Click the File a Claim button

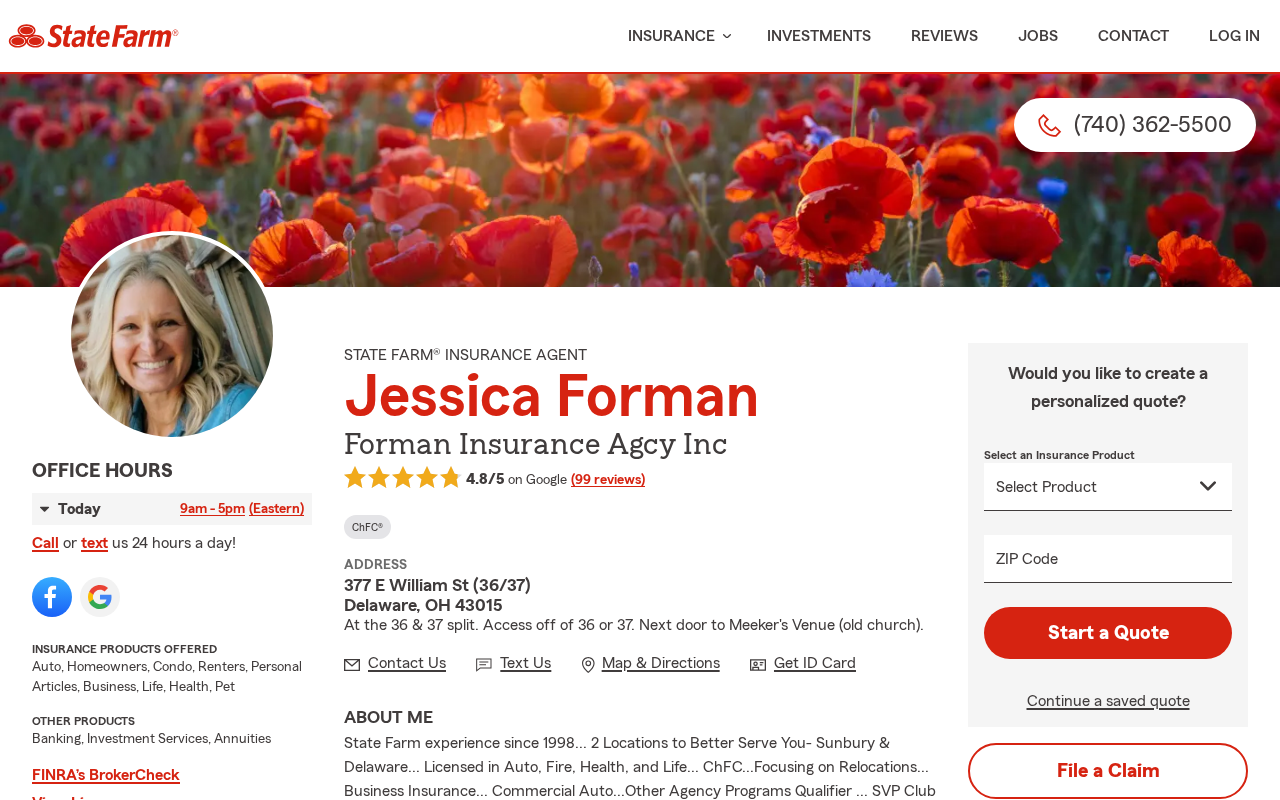pos(1108,771)
